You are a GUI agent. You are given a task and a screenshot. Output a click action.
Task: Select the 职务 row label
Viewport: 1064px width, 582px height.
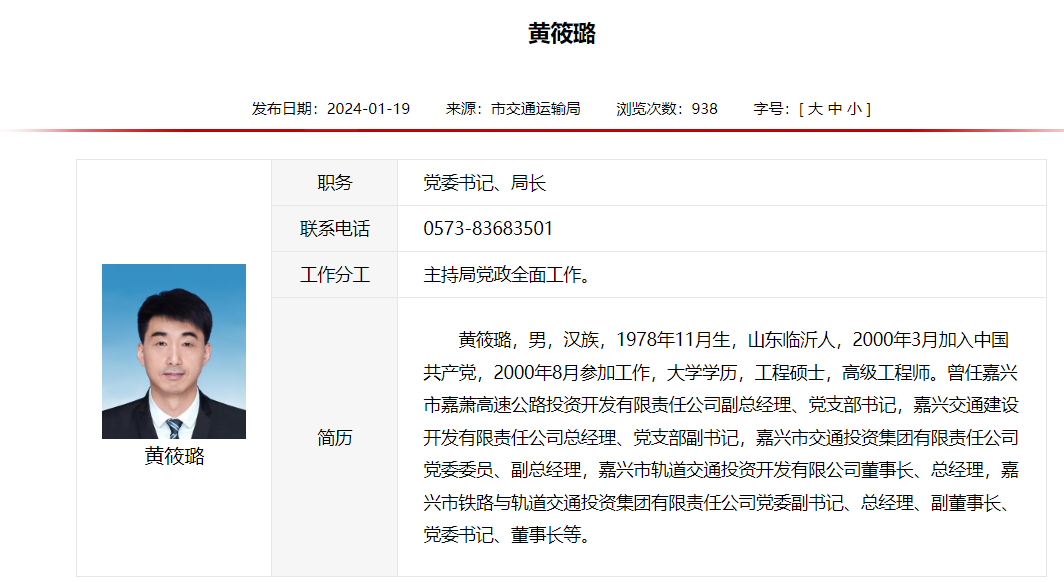335,183
